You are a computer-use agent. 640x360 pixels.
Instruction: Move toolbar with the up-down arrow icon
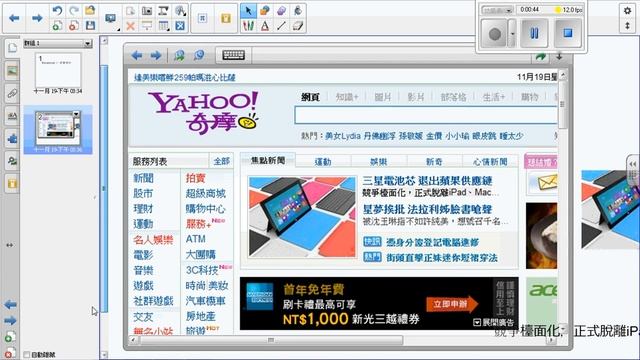[x=627, y=26]
